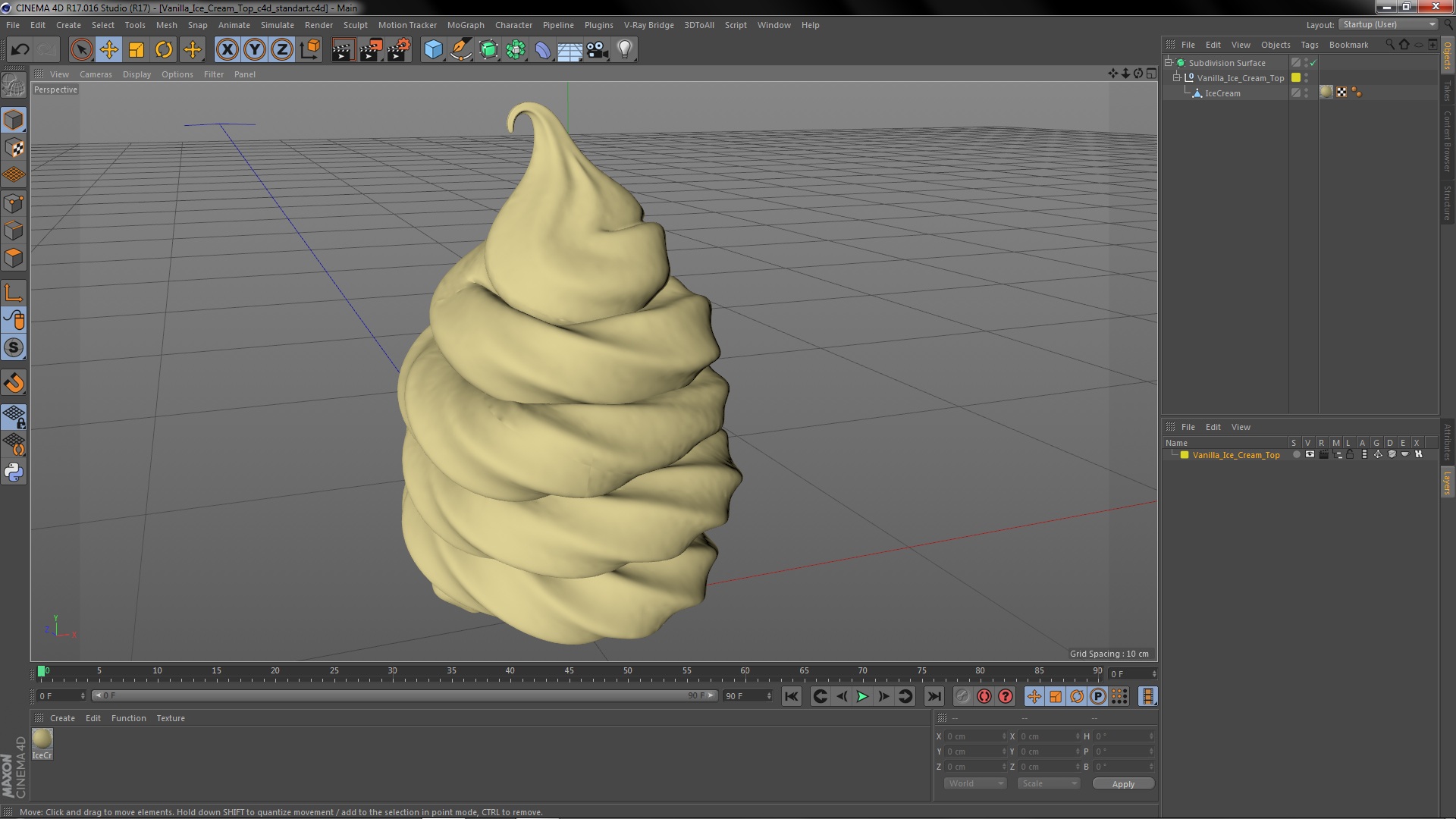The height and width of the screenshot is (819, 1456).
Task: Go to start of animation
Action: point(791,696)
